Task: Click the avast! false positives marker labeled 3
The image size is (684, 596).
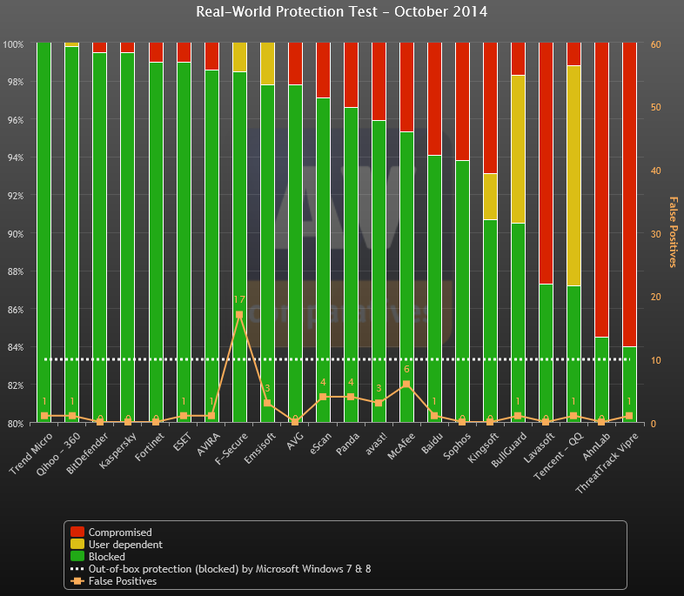Action: (x=379, y=403)
